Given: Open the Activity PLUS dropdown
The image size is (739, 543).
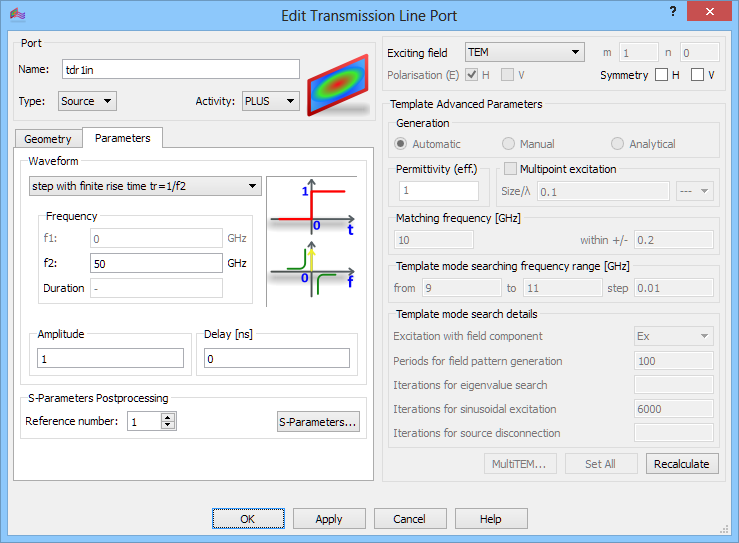Looking at the screenshot, I should point(270,101).
